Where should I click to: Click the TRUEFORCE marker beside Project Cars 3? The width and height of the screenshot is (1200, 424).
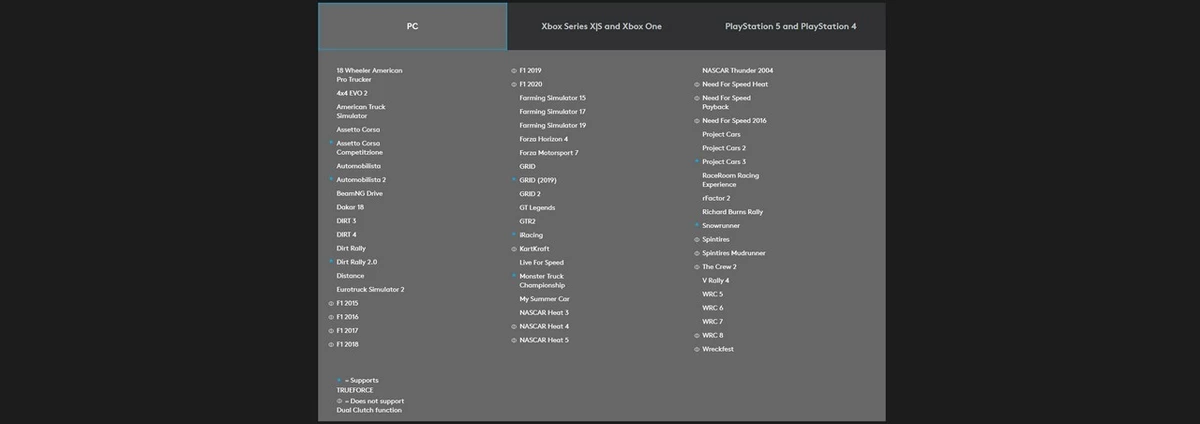pyautogui.click(x=697, y=161)
